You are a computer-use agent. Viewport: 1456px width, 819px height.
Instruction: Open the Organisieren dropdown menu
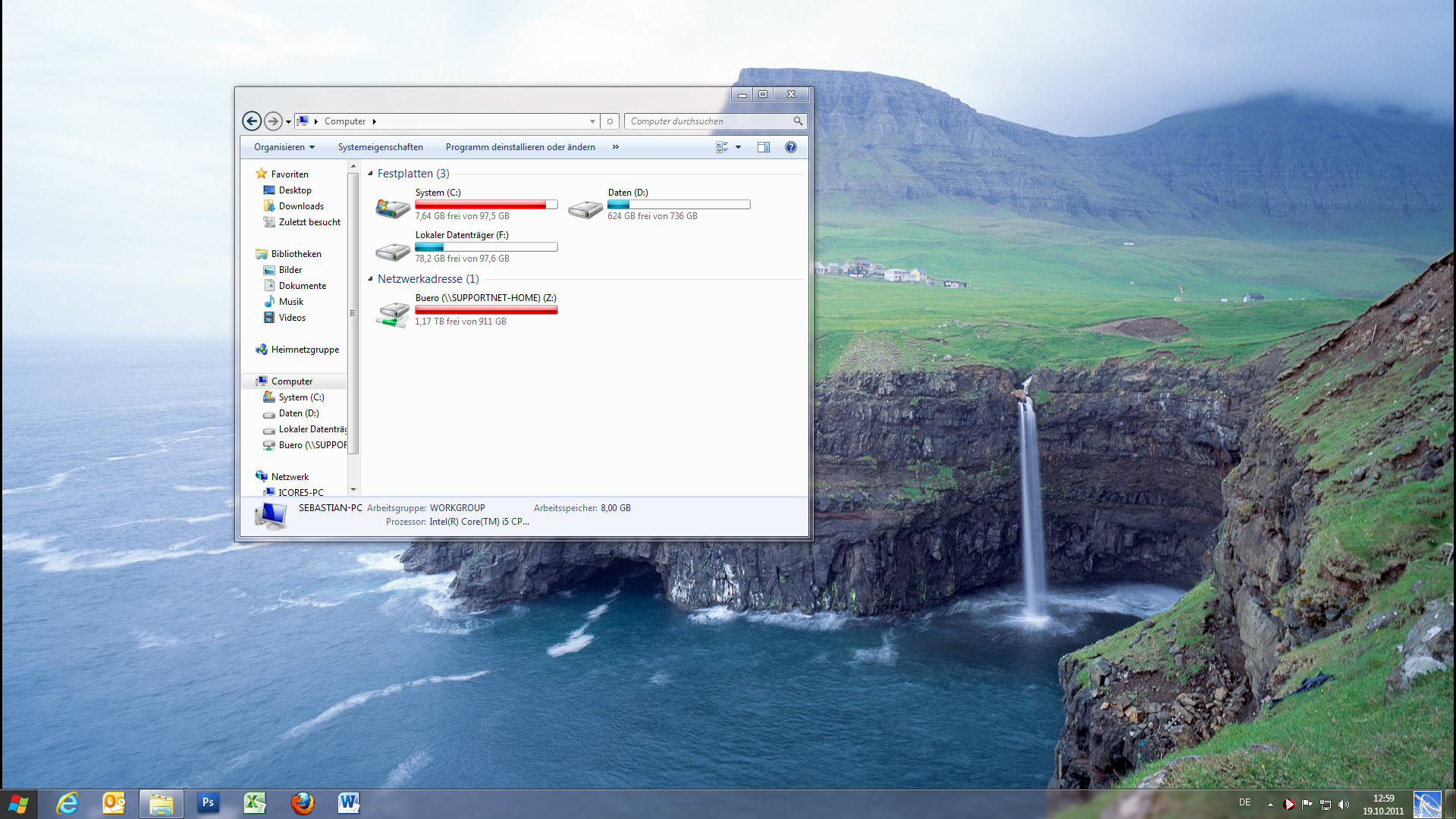(x=284, y=147)
